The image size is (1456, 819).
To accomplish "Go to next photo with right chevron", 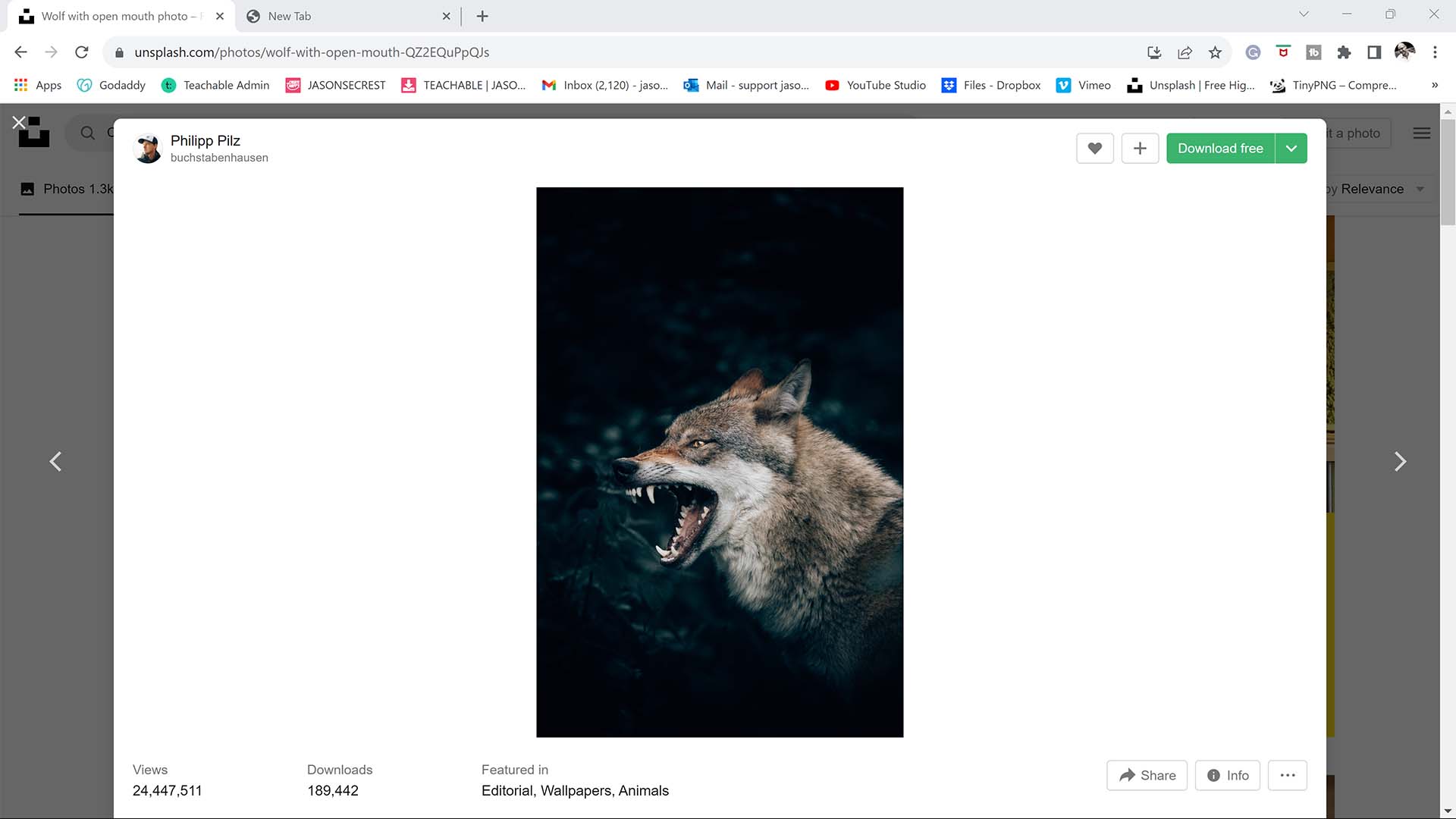I will pos(1400,461).
